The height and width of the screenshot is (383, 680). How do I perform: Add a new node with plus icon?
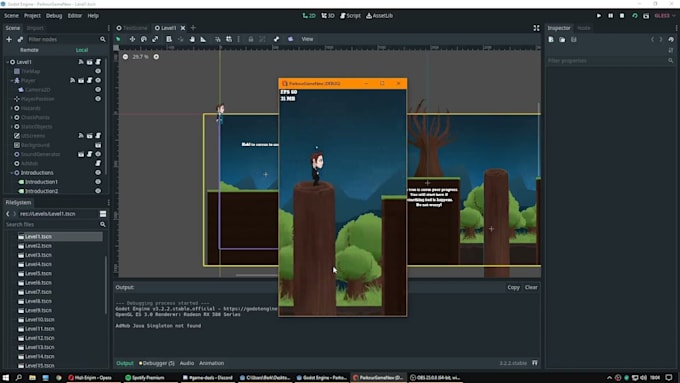(x=9, y=39)
